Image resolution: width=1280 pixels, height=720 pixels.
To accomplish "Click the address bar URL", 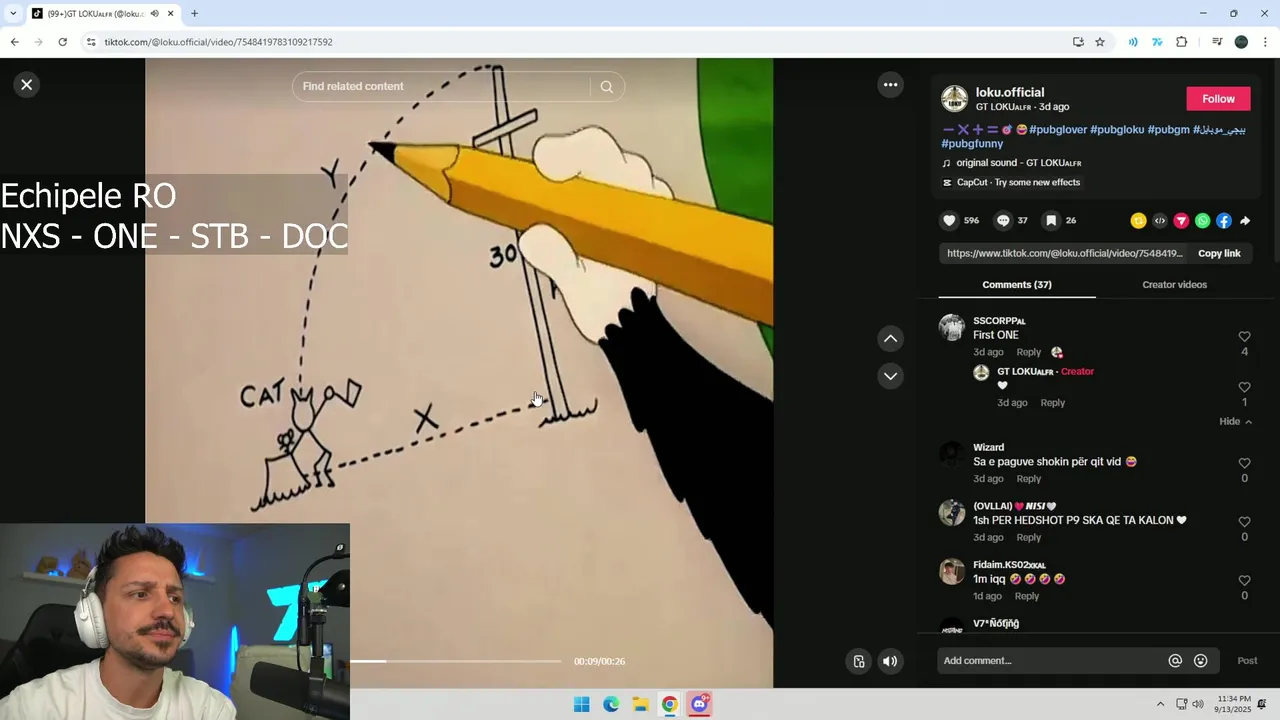I will pyautogui.click(x=219, y=42).
